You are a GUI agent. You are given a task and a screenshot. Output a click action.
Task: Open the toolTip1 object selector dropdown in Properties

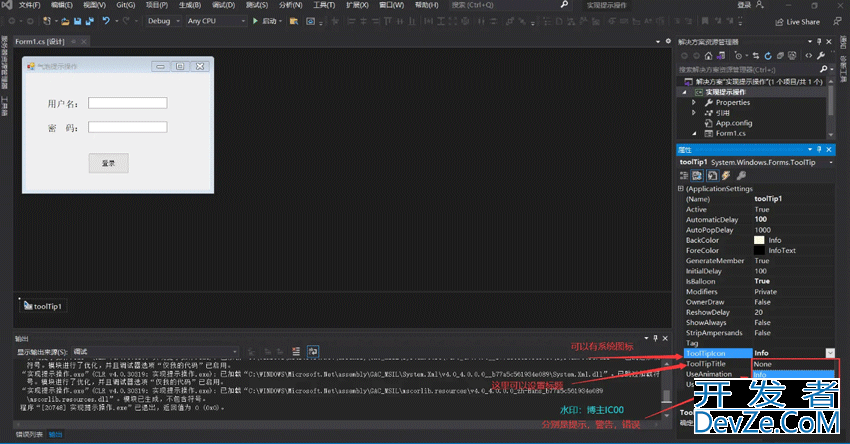coord(831,162)
